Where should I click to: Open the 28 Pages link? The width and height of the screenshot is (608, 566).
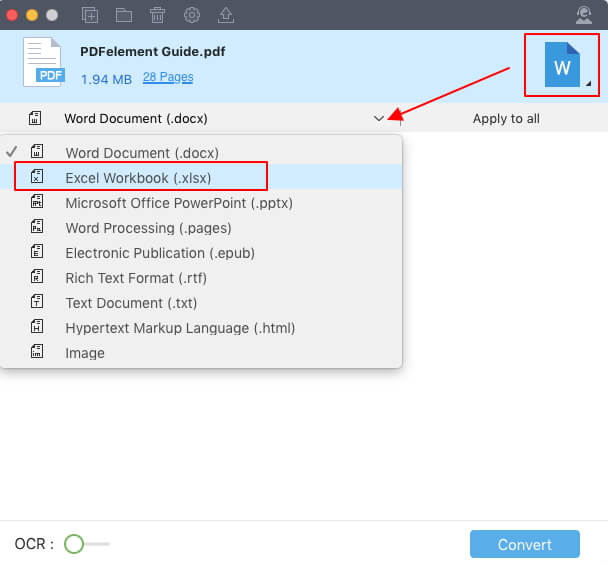[168, 77]
